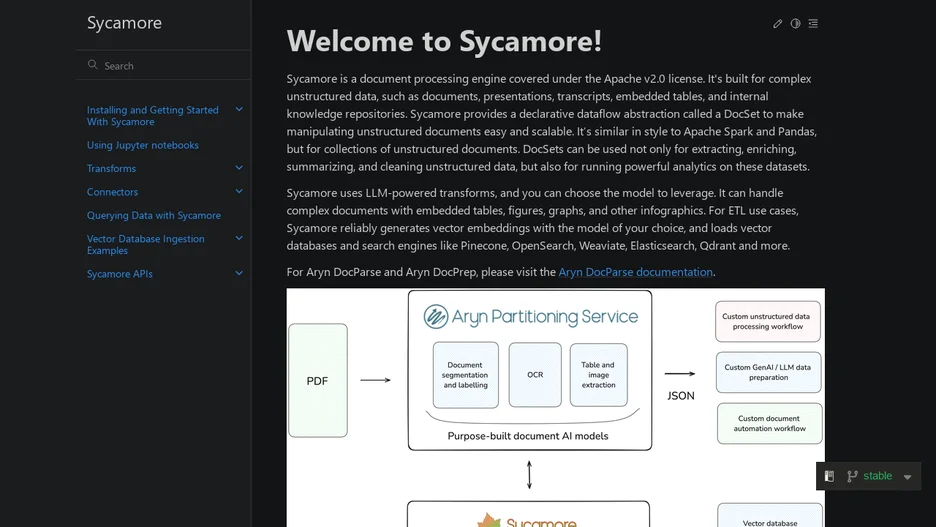Open Installing and Getting Started With Sycamore
The image size is (936, 527).
click(153, 116)
